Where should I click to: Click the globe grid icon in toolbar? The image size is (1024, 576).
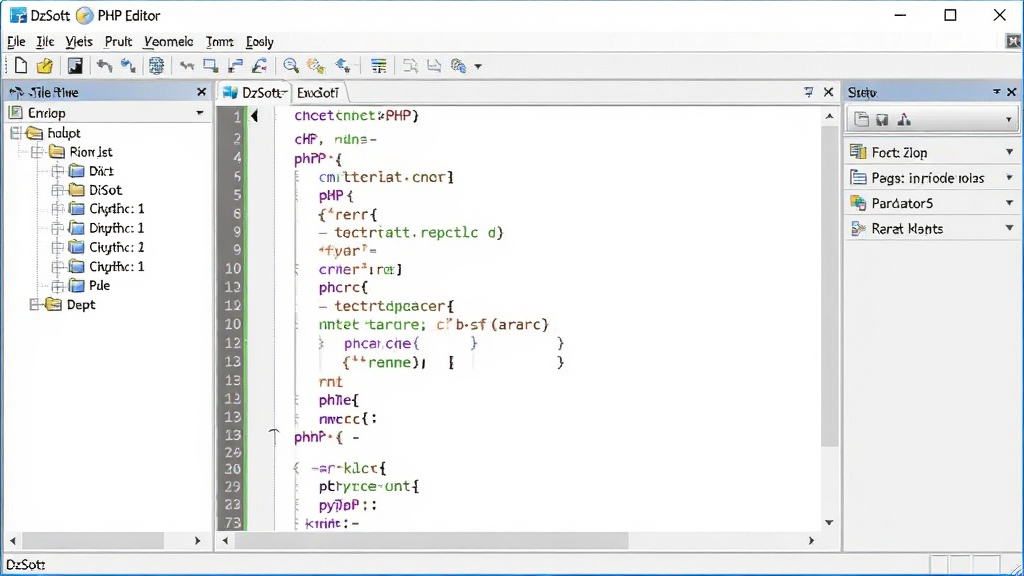tap(156, 66)
